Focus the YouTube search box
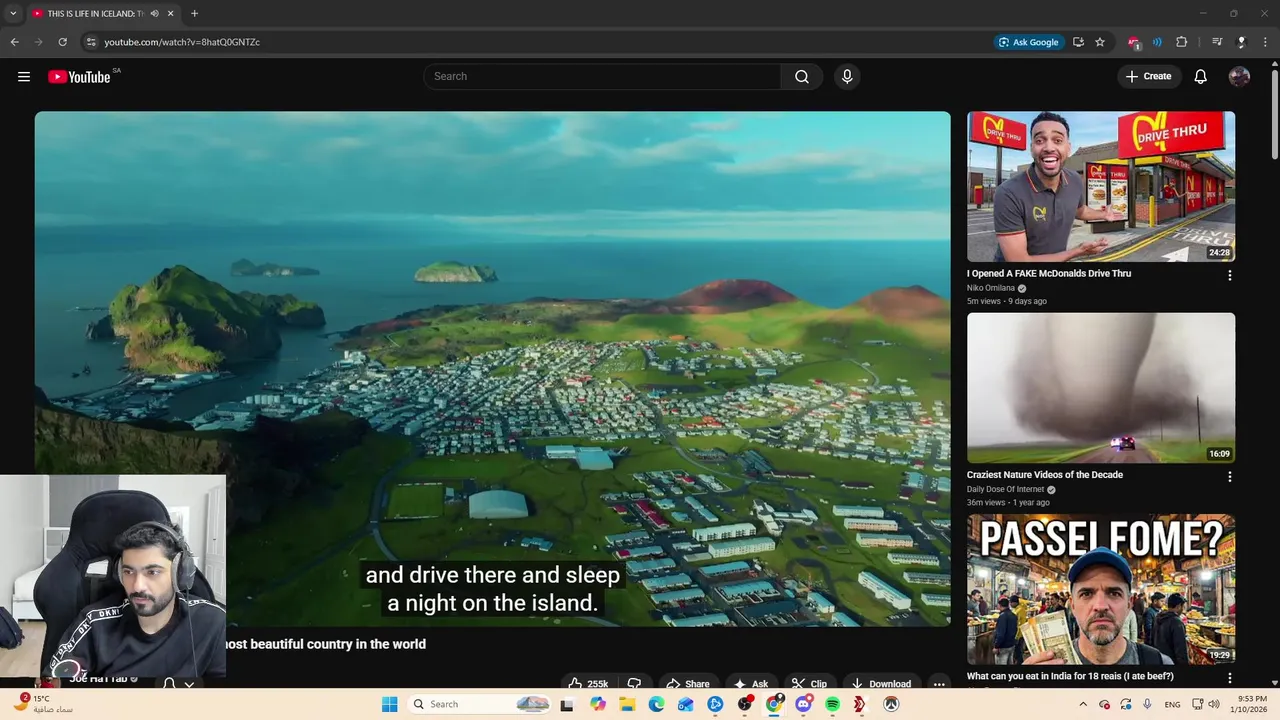Viewport: 1280px width, 720px height. tap(602, 77)
